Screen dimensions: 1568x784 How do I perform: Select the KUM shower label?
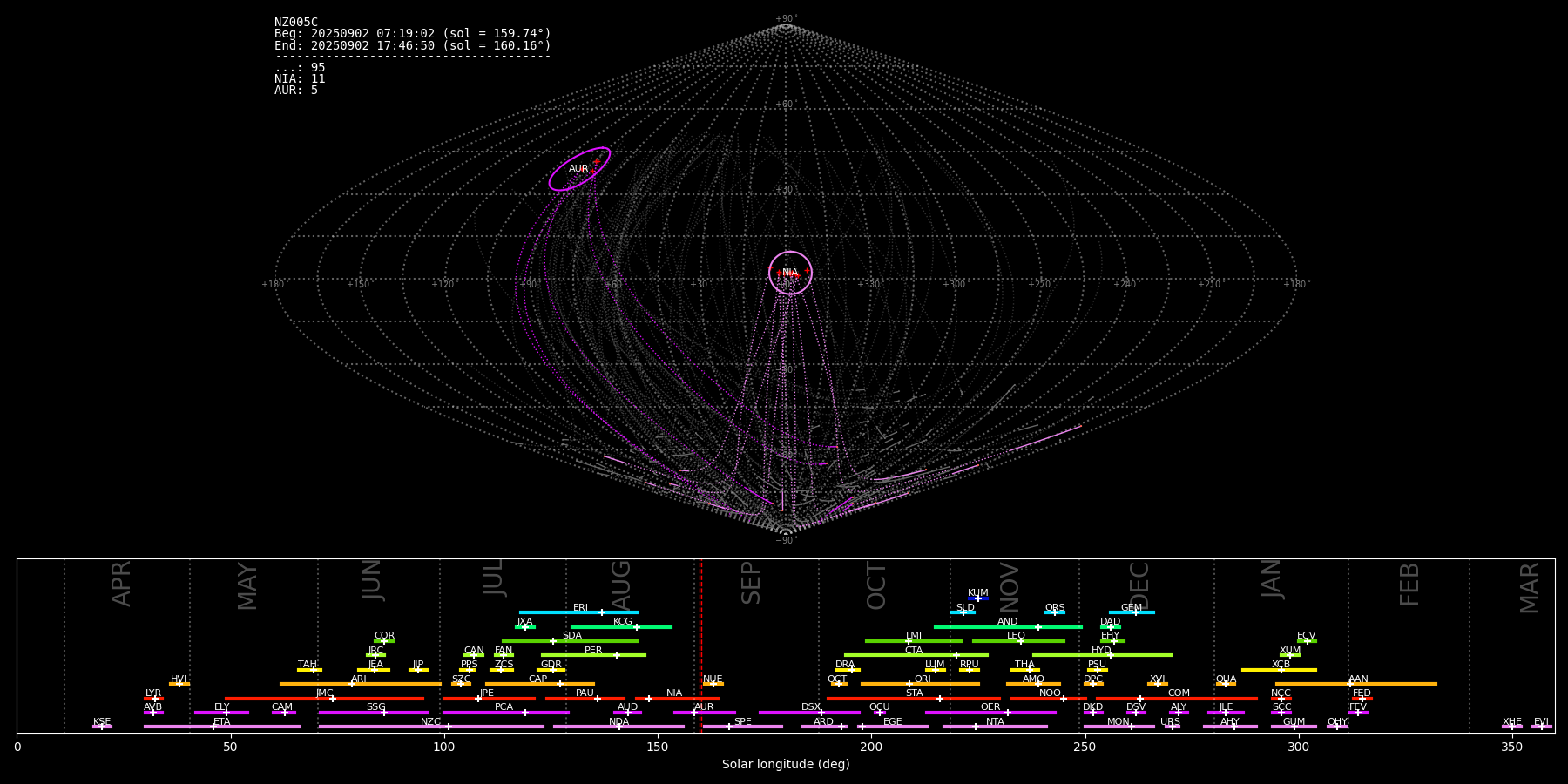coord(978,593)
